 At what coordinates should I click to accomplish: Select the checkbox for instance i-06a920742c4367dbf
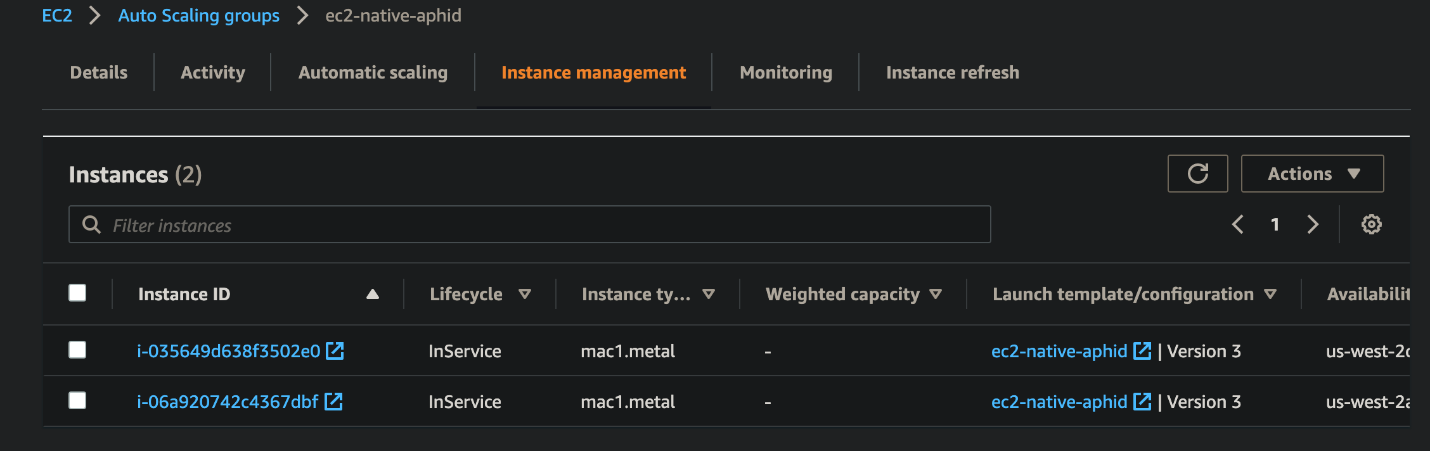tap(77, 401)
